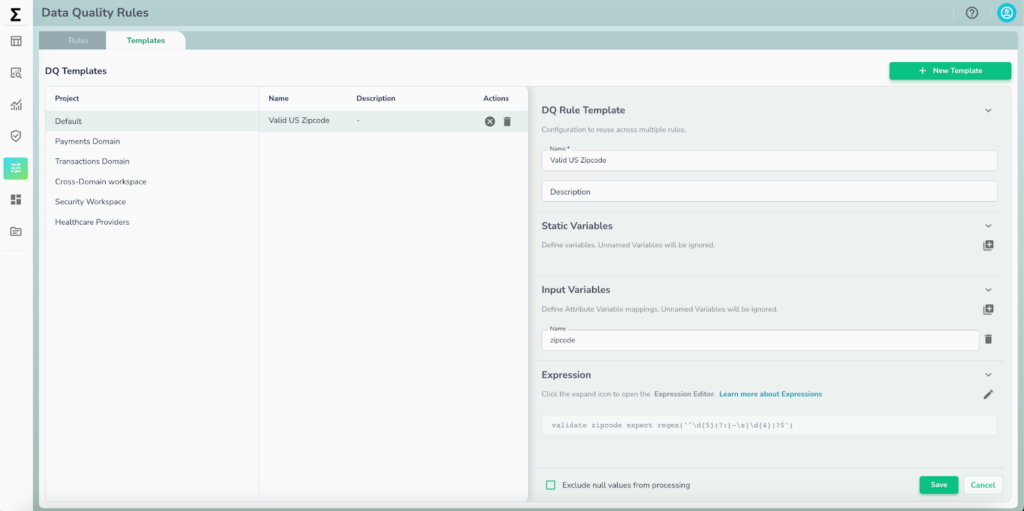Click the help question mark icon
This screenshot has width=1024, height=511.
pyautogui.click(x=971, y=13)
